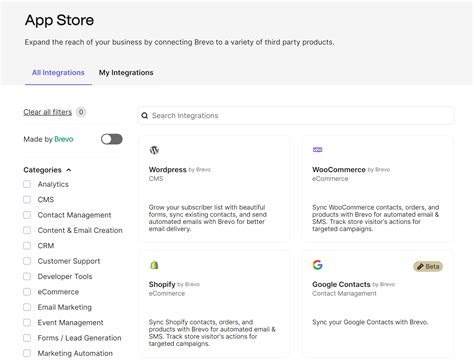Open the Shopify integration title
This screenshot has height=363, width=474.
162,284
